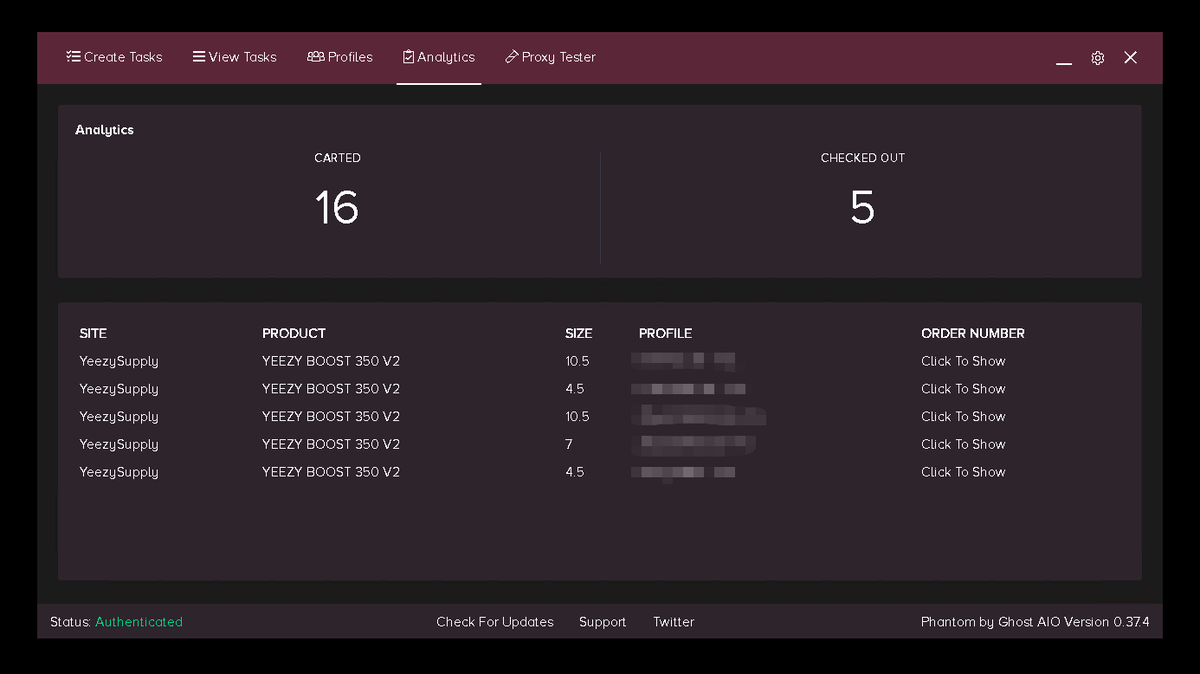Click the Analytics panel heading
Image resolution: width=1200 pixels, height=674 pixels.
coord(104,130)
